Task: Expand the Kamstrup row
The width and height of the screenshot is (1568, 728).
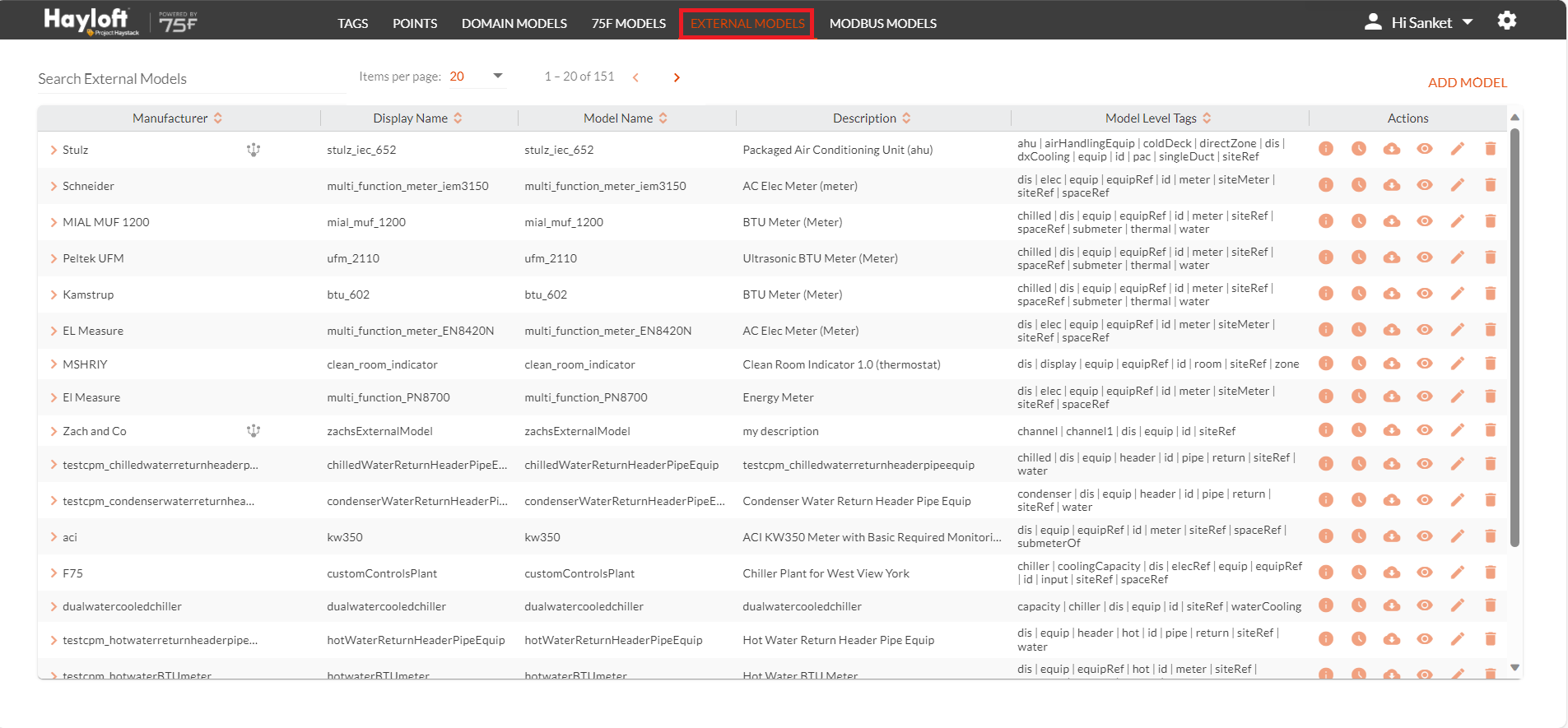Action: point(54,294)
